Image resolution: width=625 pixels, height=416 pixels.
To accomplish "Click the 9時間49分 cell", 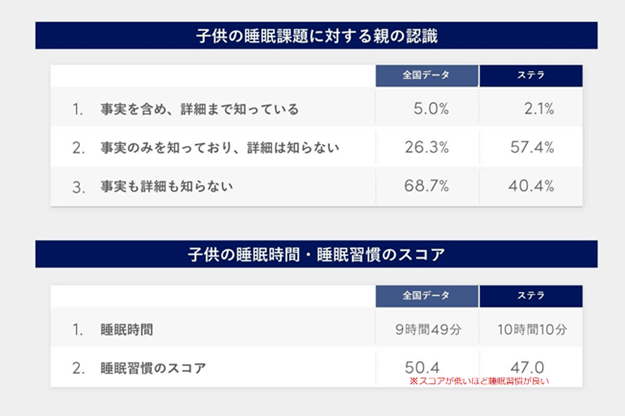I will click(x=427, y=329).
